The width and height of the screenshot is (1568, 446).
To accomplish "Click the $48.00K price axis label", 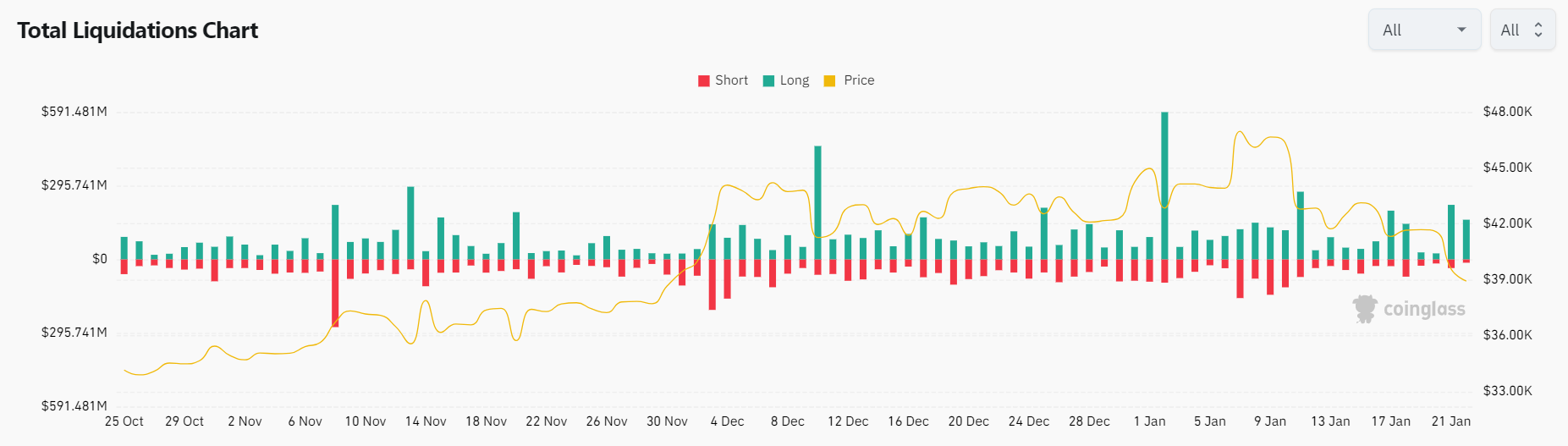I will [1507, 112].
